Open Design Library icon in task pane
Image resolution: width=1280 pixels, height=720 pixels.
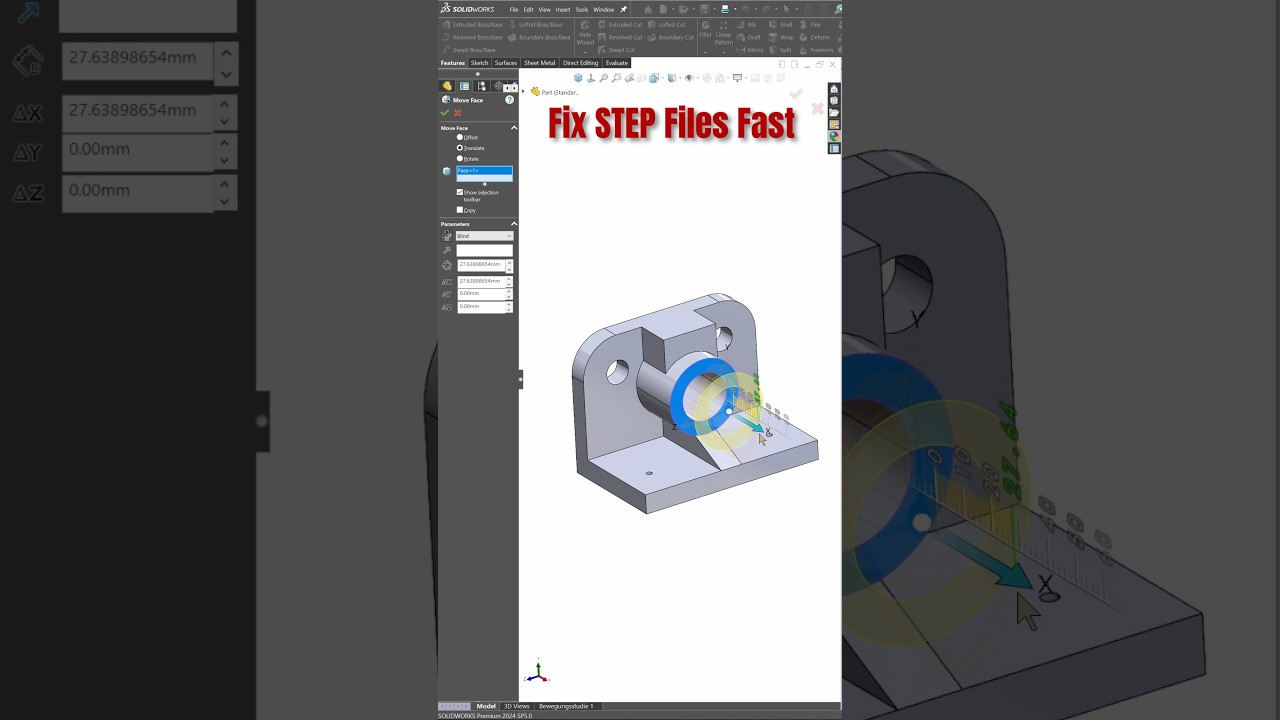(x=834, y=101)
